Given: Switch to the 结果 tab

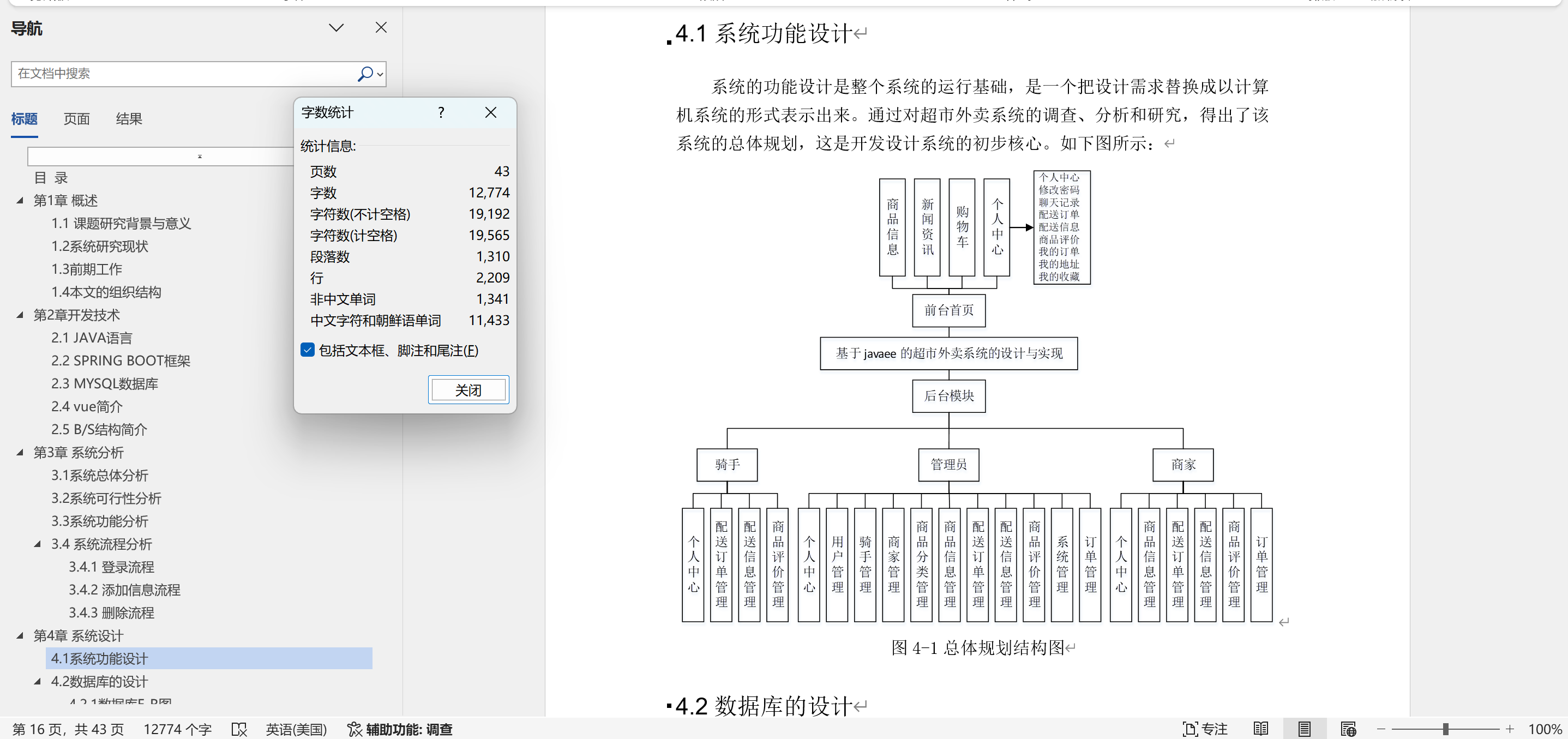Looking at the screenshot, I should 129,119.
